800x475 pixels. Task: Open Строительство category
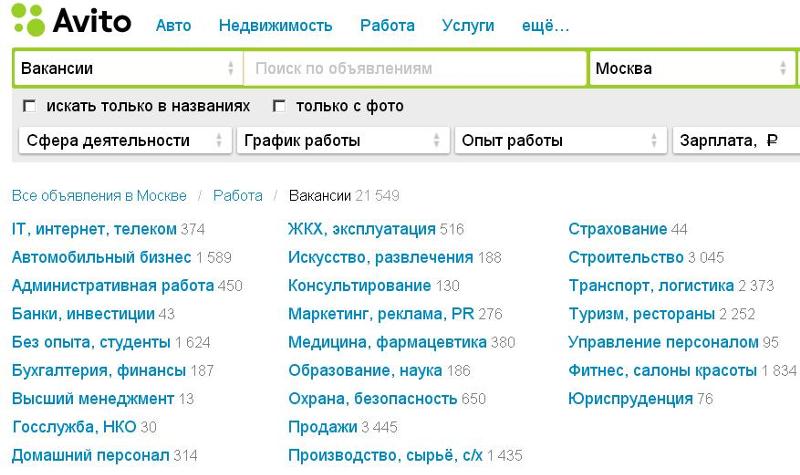coord(626,257)
